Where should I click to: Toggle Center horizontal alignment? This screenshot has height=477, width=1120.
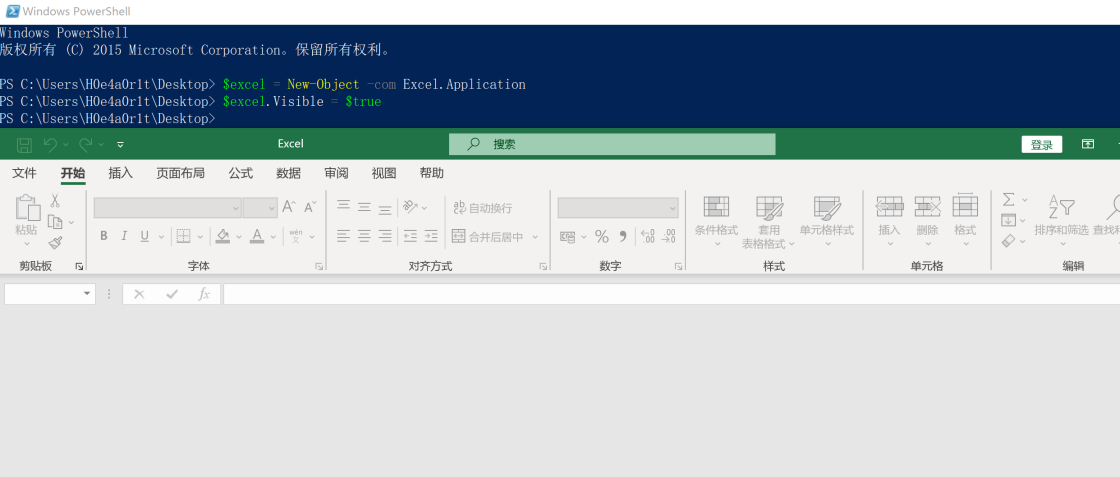[364, 236]
